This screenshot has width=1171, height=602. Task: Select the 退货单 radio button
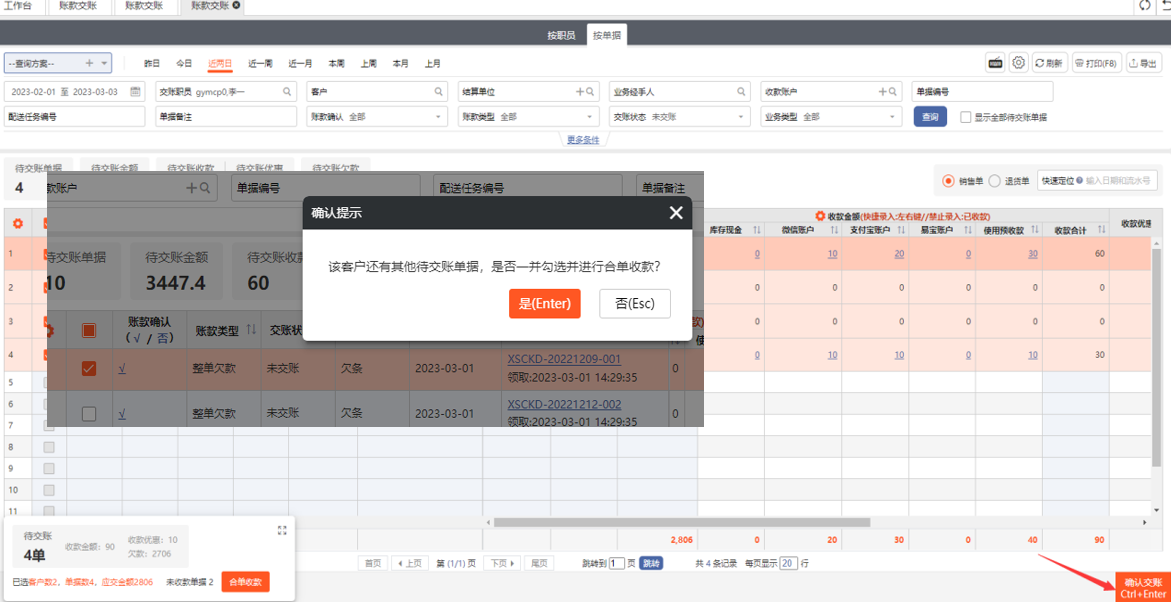coord(995,181)
